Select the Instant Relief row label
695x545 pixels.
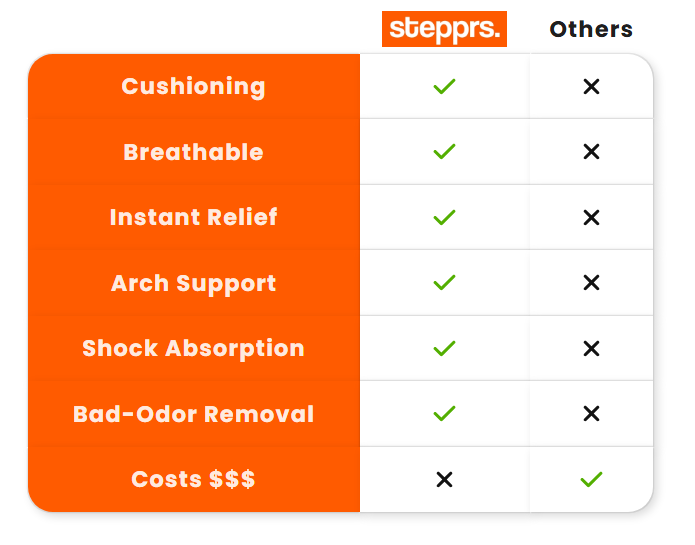coord(193,217)
